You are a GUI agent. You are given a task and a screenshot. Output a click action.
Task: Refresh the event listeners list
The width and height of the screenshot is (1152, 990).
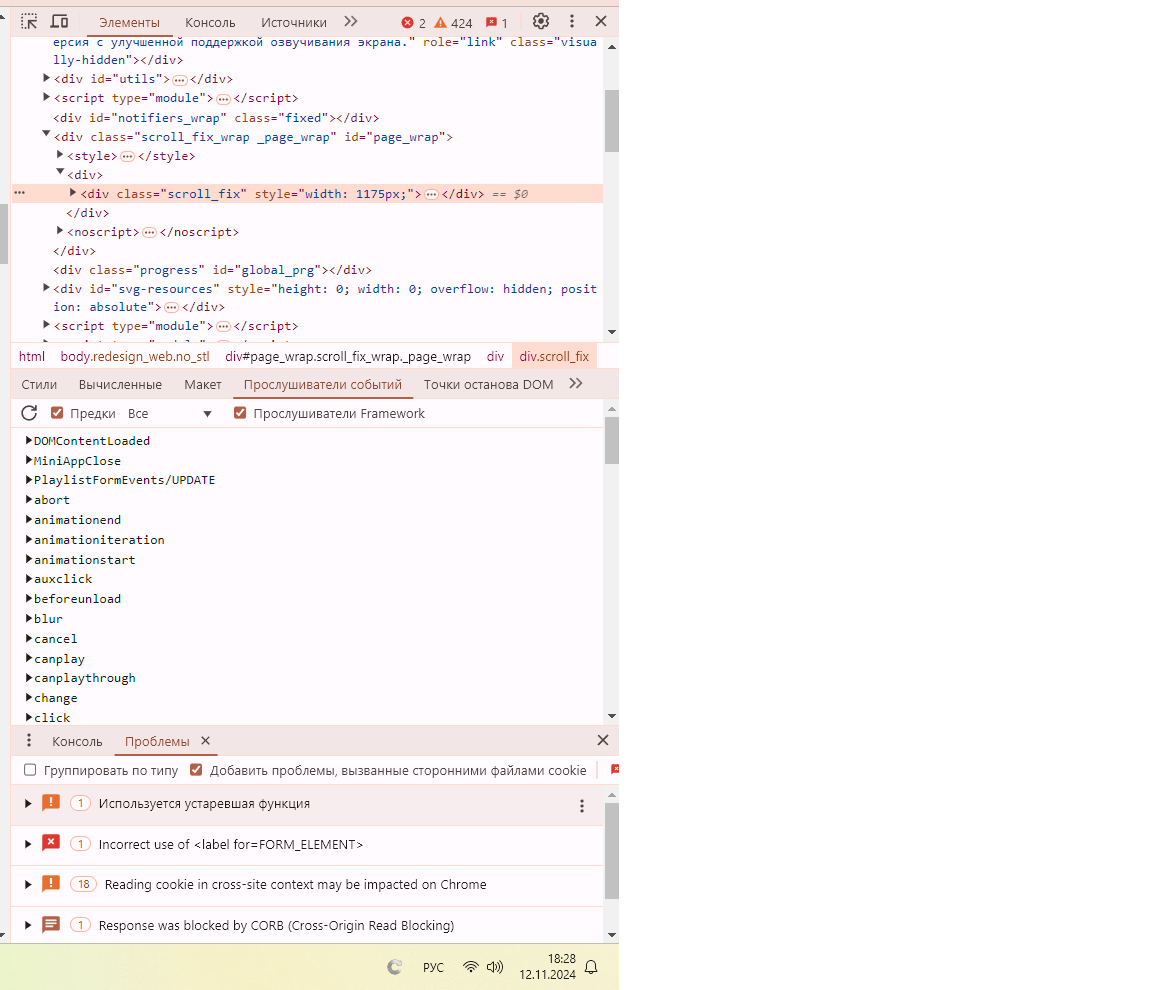tap(29, 413)
